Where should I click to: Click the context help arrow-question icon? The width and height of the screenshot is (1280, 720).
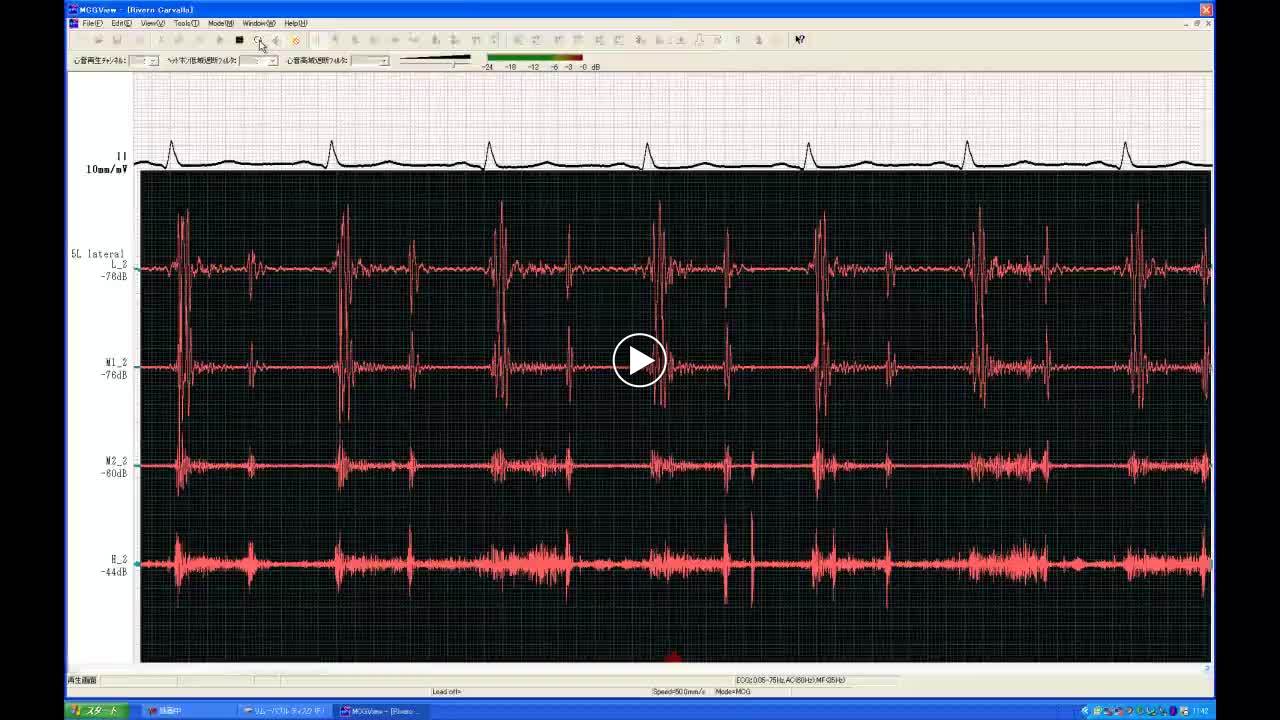click(x=799, y=40)
